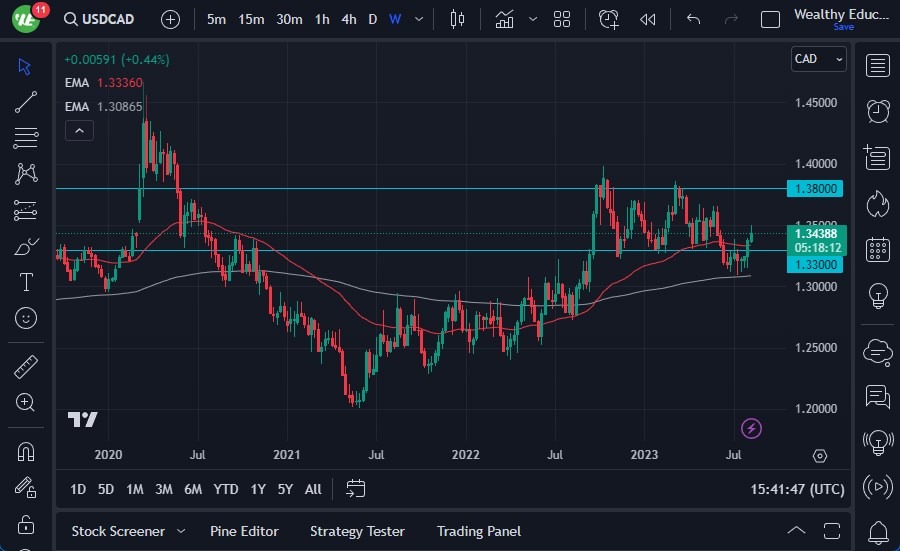Select the 4h timeframe button
Image resolution: width=900 pixels, height=551 pixels.
348,19
